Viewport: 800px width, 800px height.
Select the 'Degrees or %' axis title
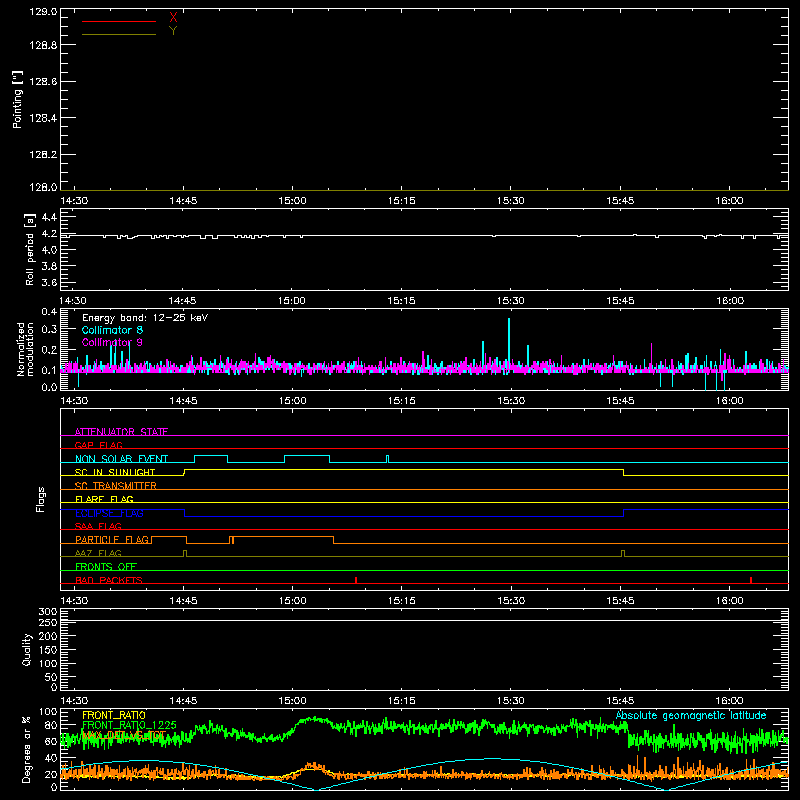tap(27, 749)
